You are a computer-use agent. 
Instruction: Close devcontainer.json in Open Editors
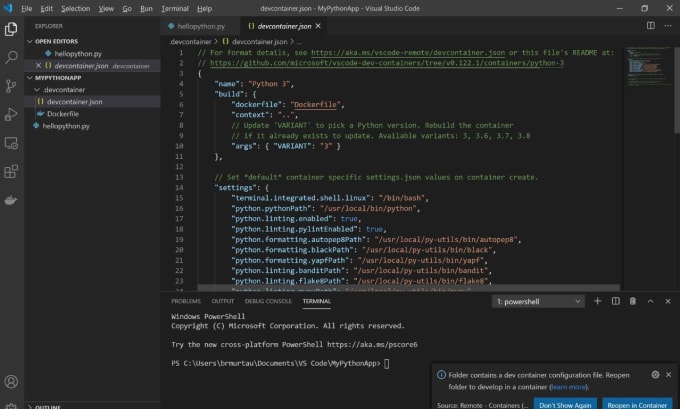(38, 65)
